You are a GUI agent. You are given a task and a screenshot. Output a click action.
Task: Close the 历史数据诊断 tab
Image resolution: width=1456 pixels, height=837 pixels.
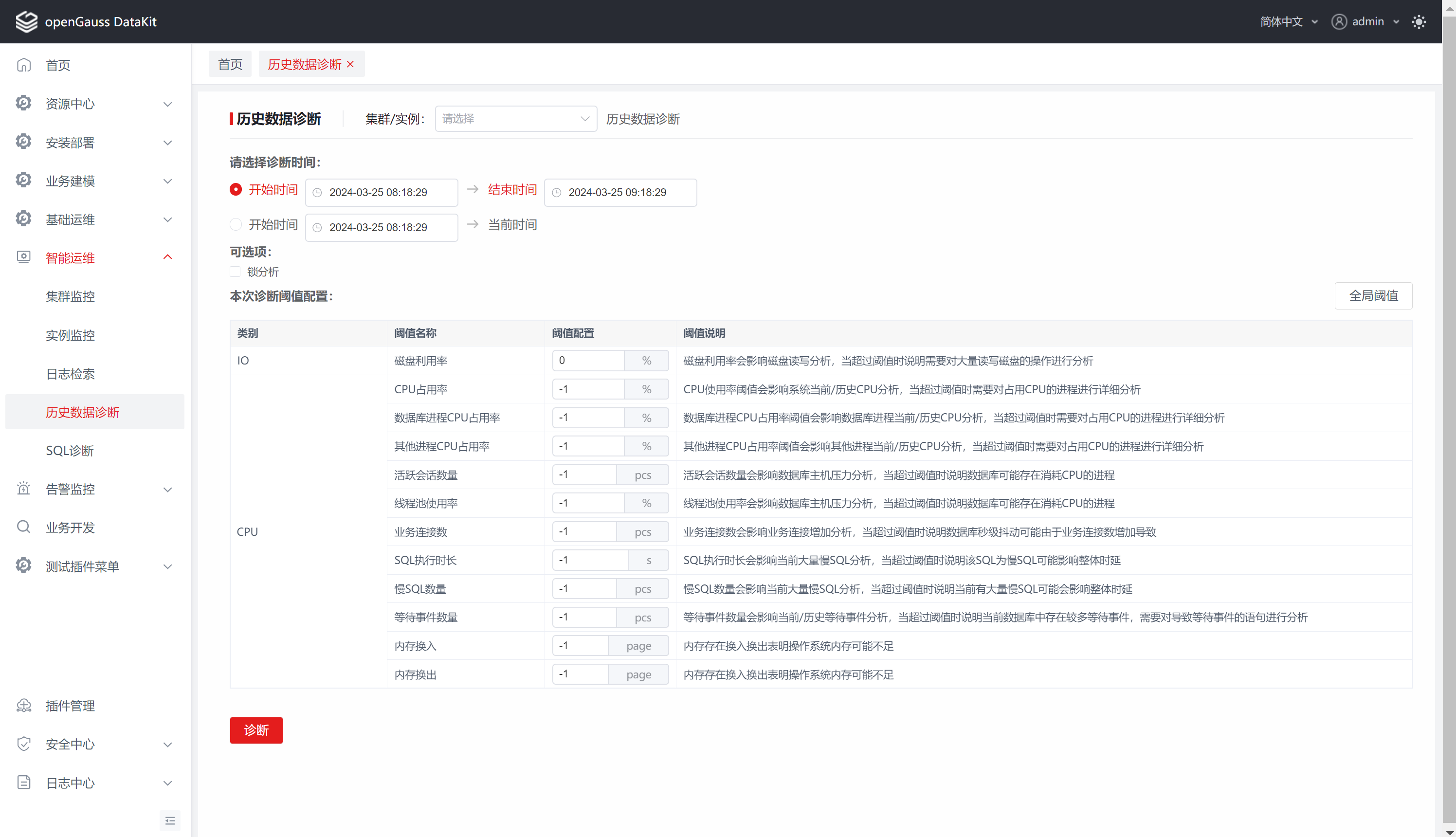(x=351, y=64)
